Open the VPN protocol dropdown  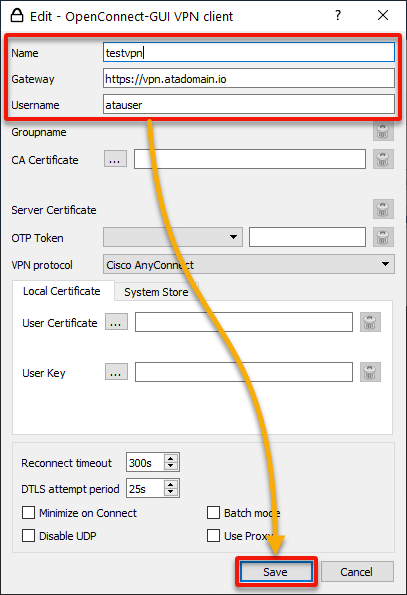(249, 264)
